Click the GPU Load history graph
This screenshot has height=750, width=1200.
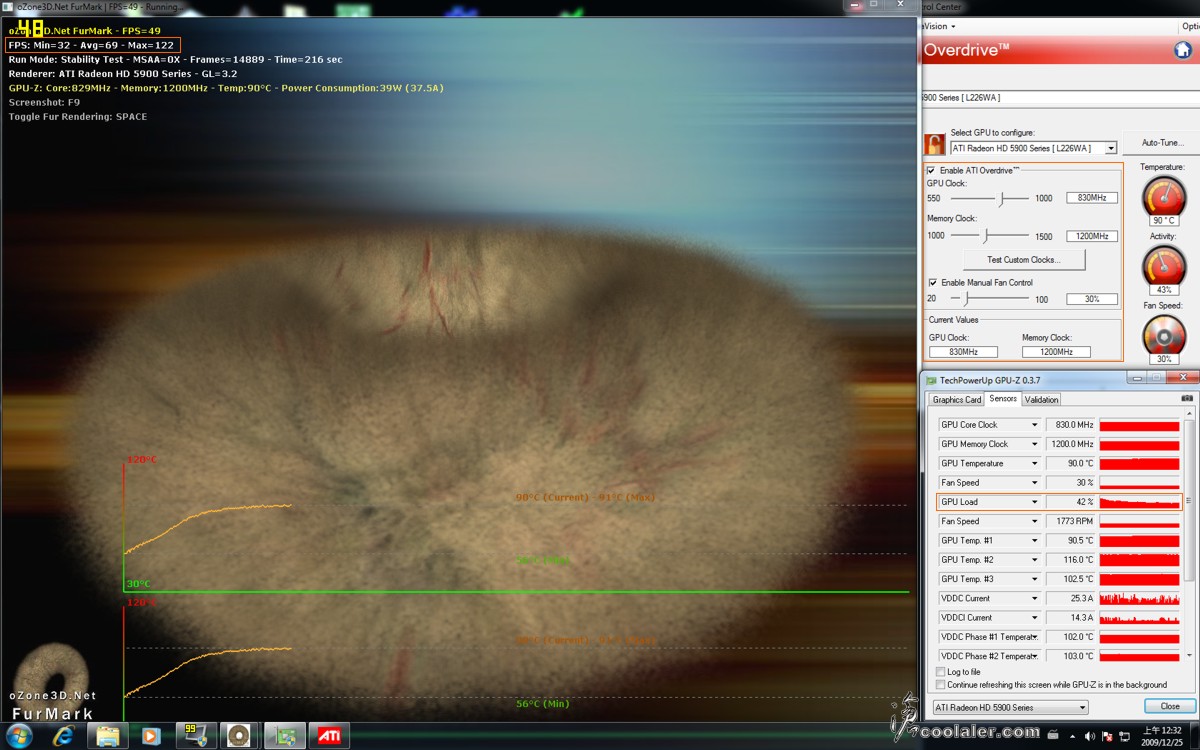1140,502
